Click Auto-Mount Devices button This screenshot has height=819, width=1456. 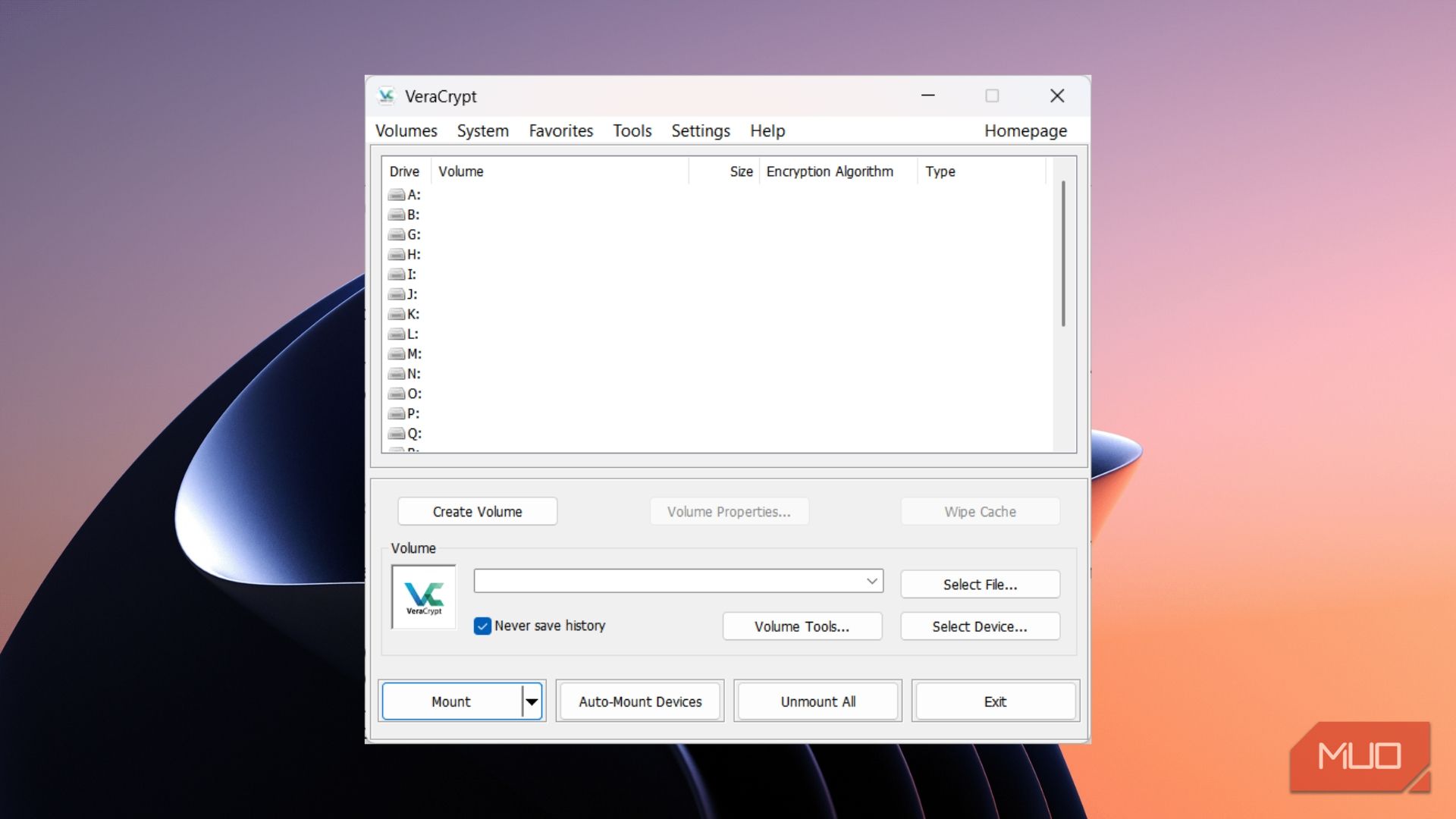(640, 701)
